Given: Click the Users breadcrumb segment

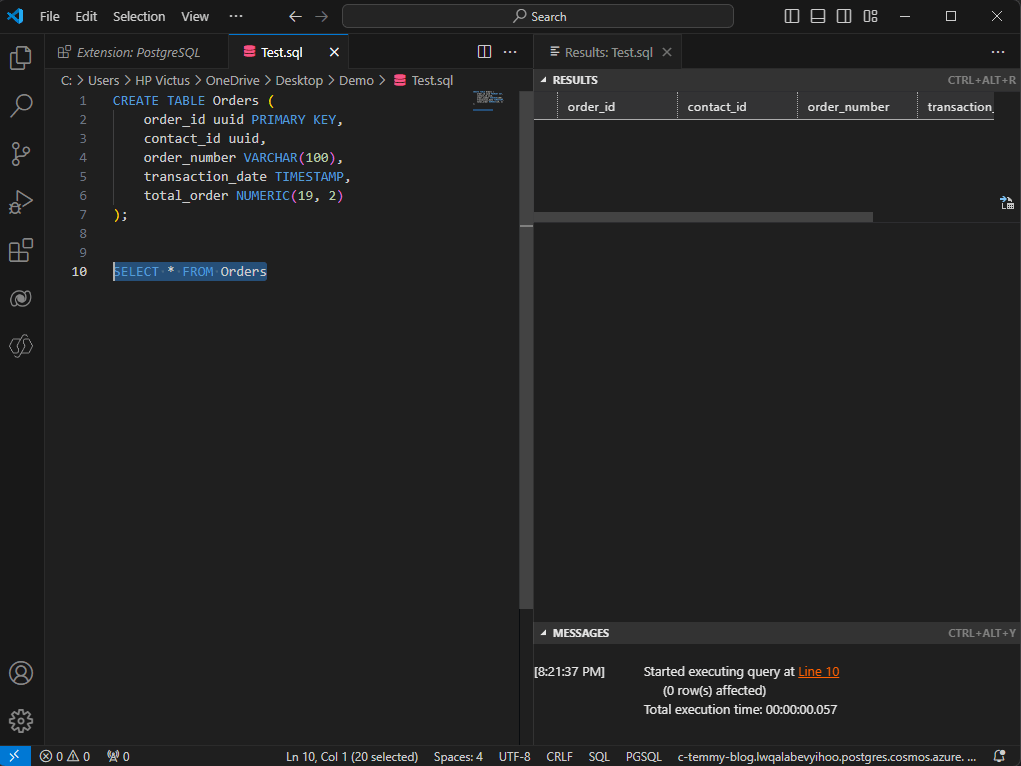Looking at the screenshot, I should click(x=104, y=80).
